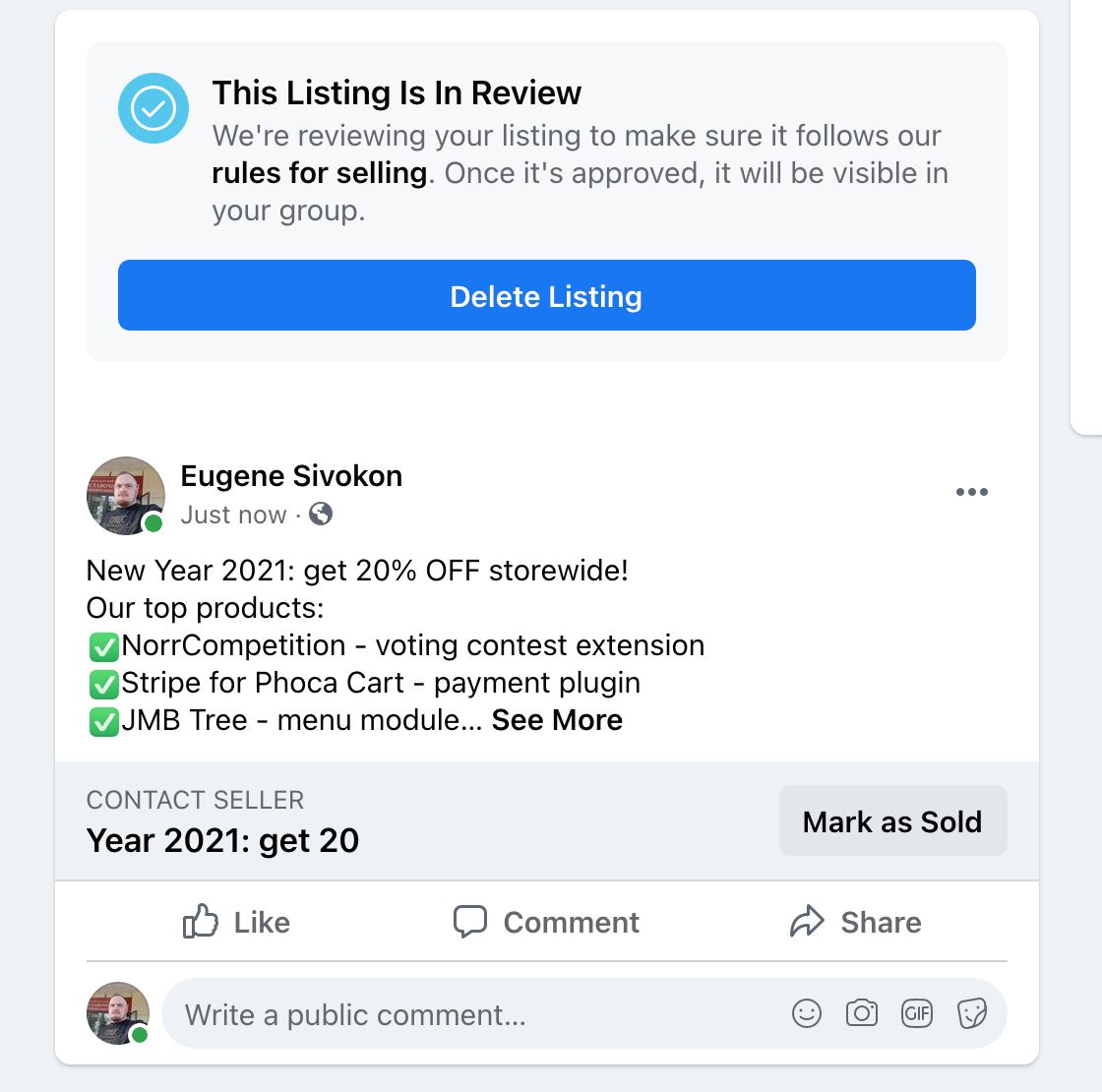This screenshot has width=1102, height=1092.
Task: Open the listing title Year 2021: get 20
Action: click(x=223, y=840)
